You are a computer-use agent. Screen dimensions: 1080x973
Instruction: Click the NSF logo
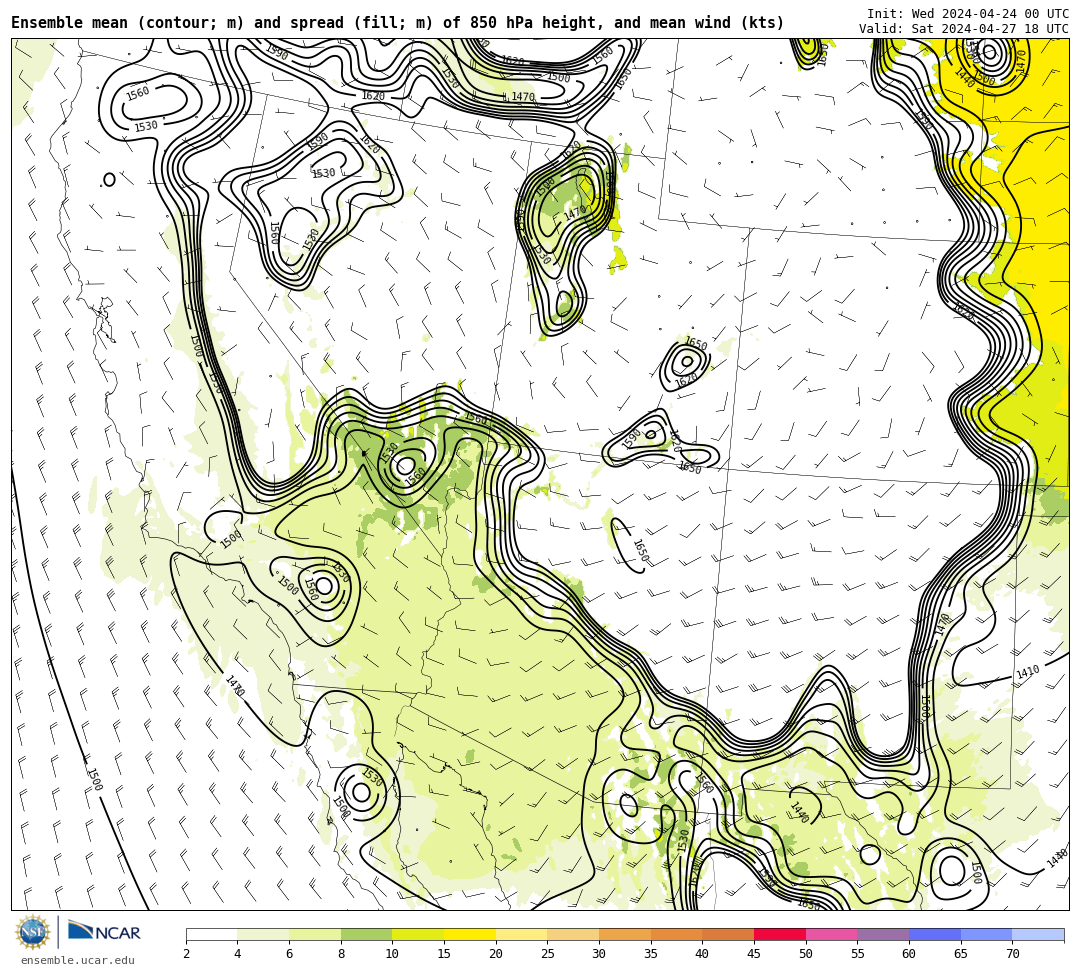point(32,932)
